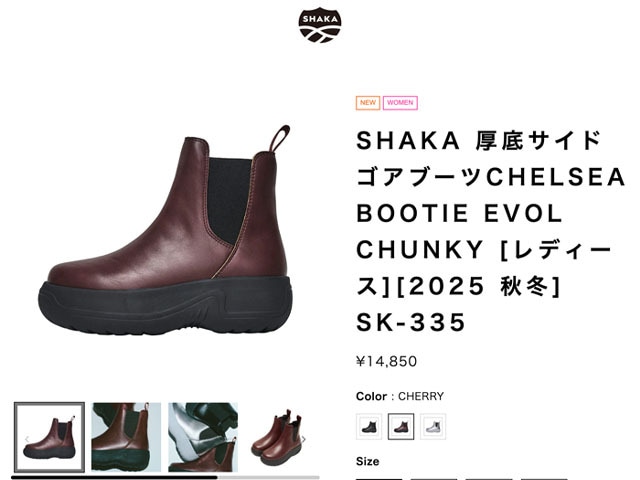The height and width of the screenshot is (480, 640).
Task: Choose the first size button under Size
Action: click(x=379, y=479)
